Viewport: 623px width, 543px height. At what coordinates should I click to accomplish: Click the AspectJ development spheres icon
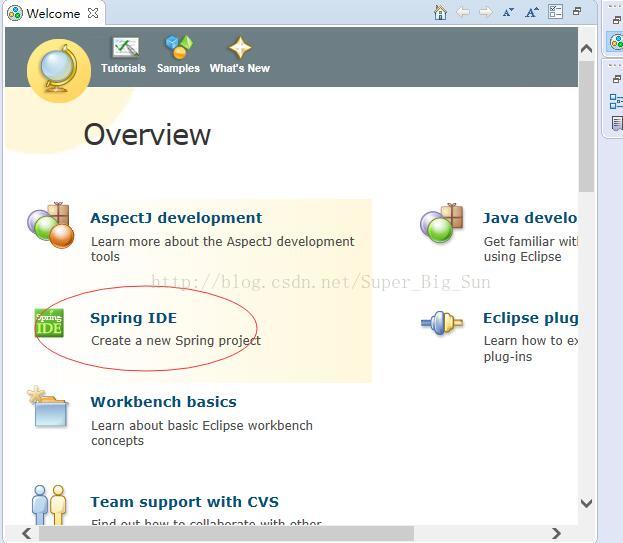(51, 225)
